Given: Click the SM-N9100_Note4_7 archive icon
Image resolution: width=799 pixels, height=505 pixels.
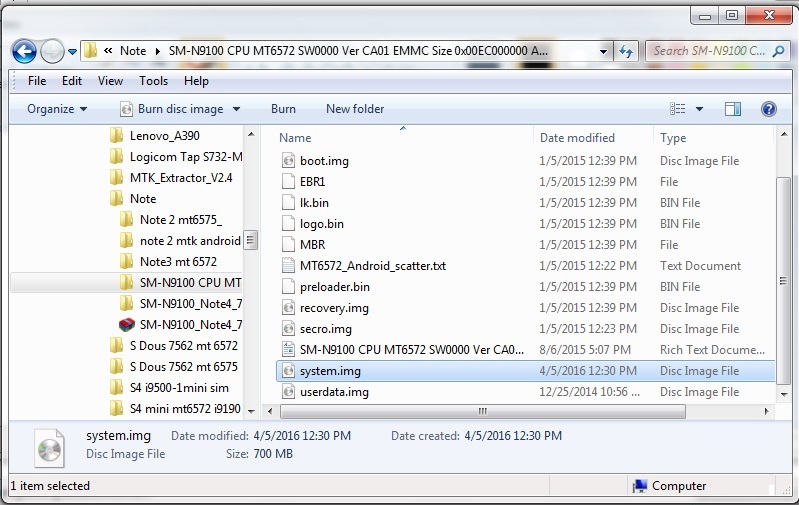Looking at the screenshot, I should [126, 325].
